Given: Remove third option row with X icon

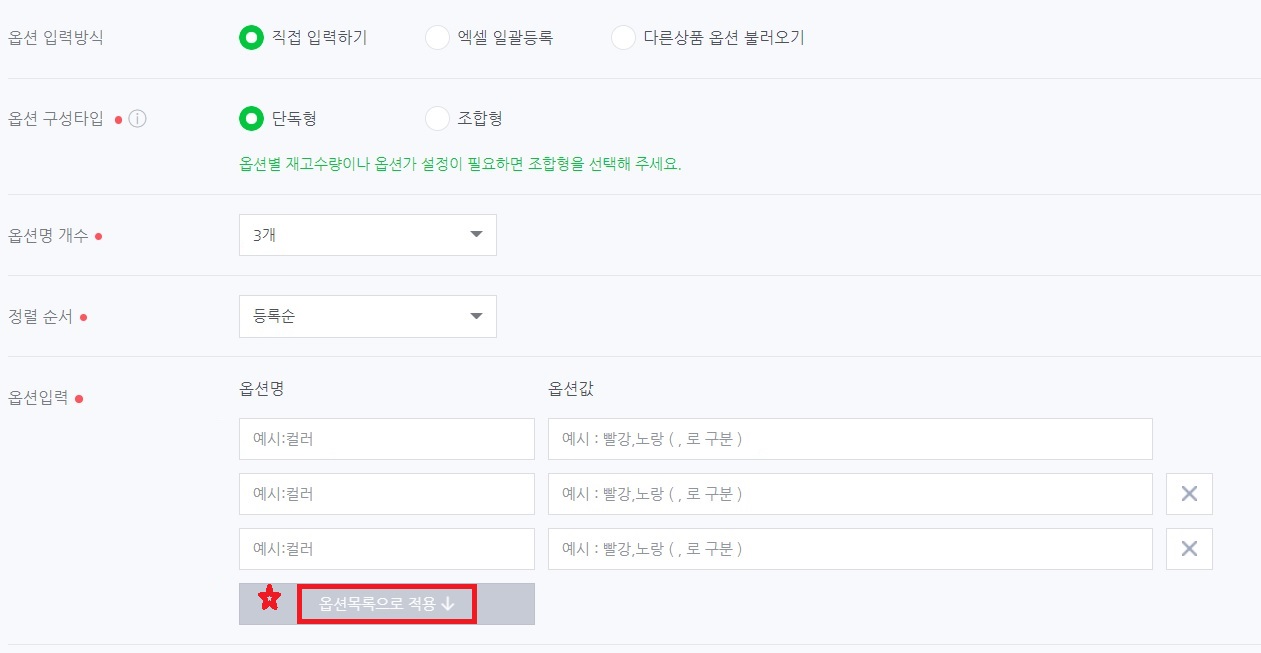Looking at the screenshot, I should 1189,549.
